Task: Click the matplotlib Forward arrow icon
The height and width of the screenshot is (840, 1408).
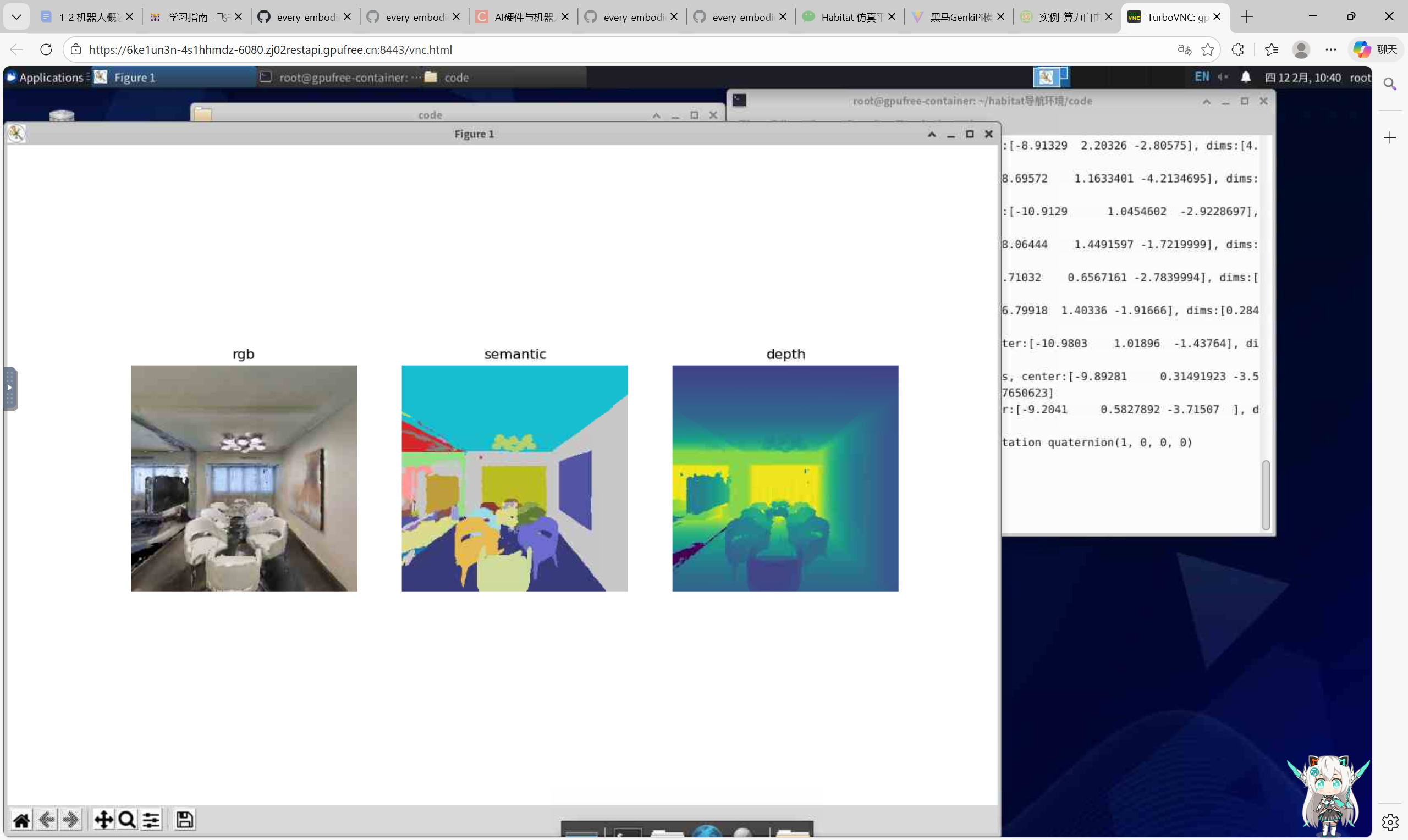Action: [x=71, y=820]
